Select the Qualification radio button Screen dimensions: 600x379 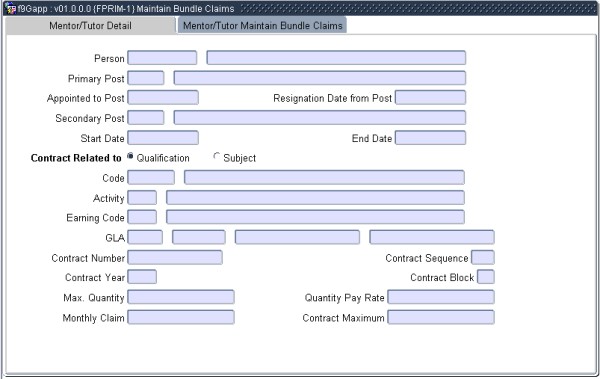(x=130, y=156)
